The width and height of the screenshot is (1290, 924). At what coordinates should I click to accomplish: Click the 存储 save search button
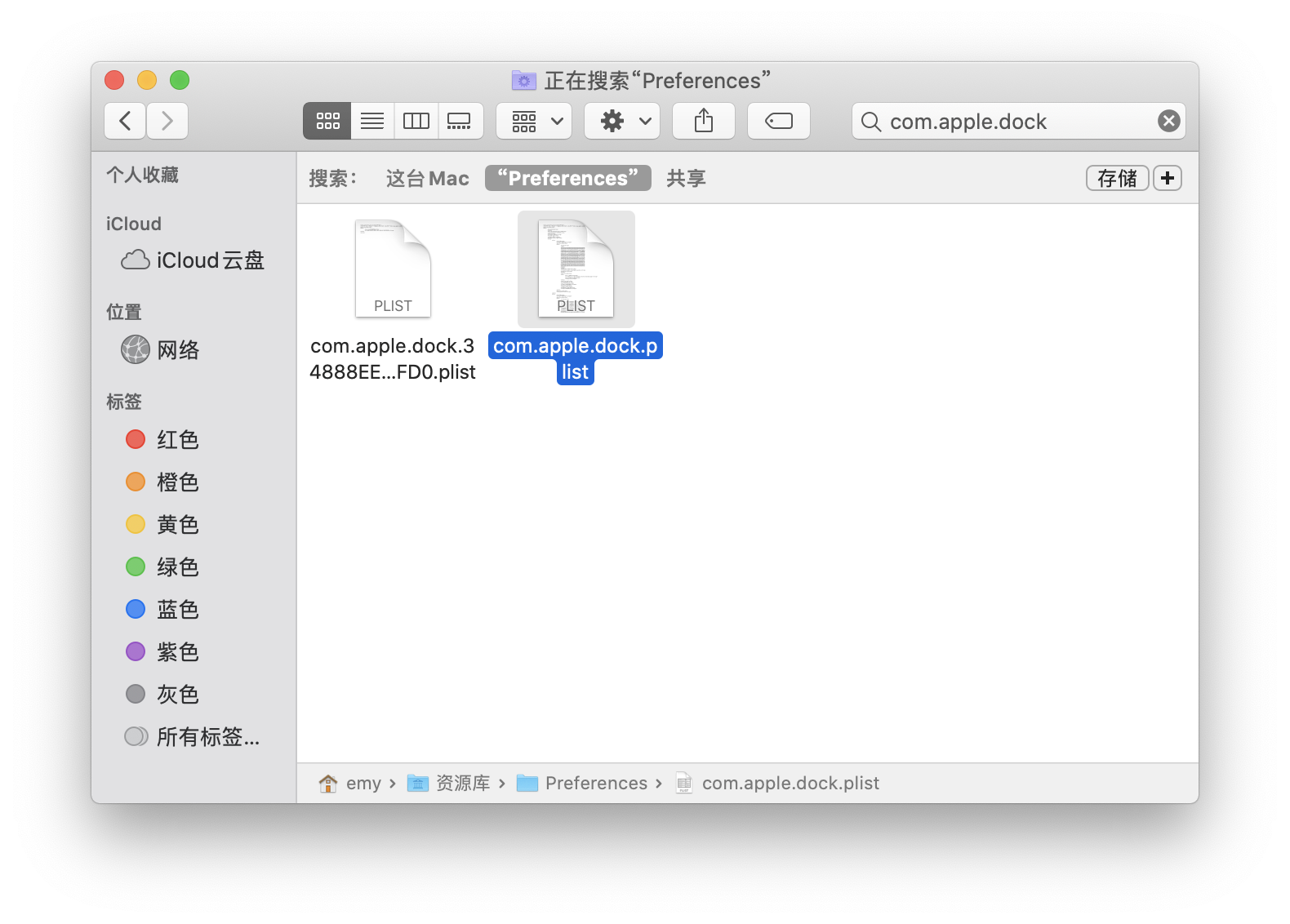pyautogui.click(x=1117, y=178)
